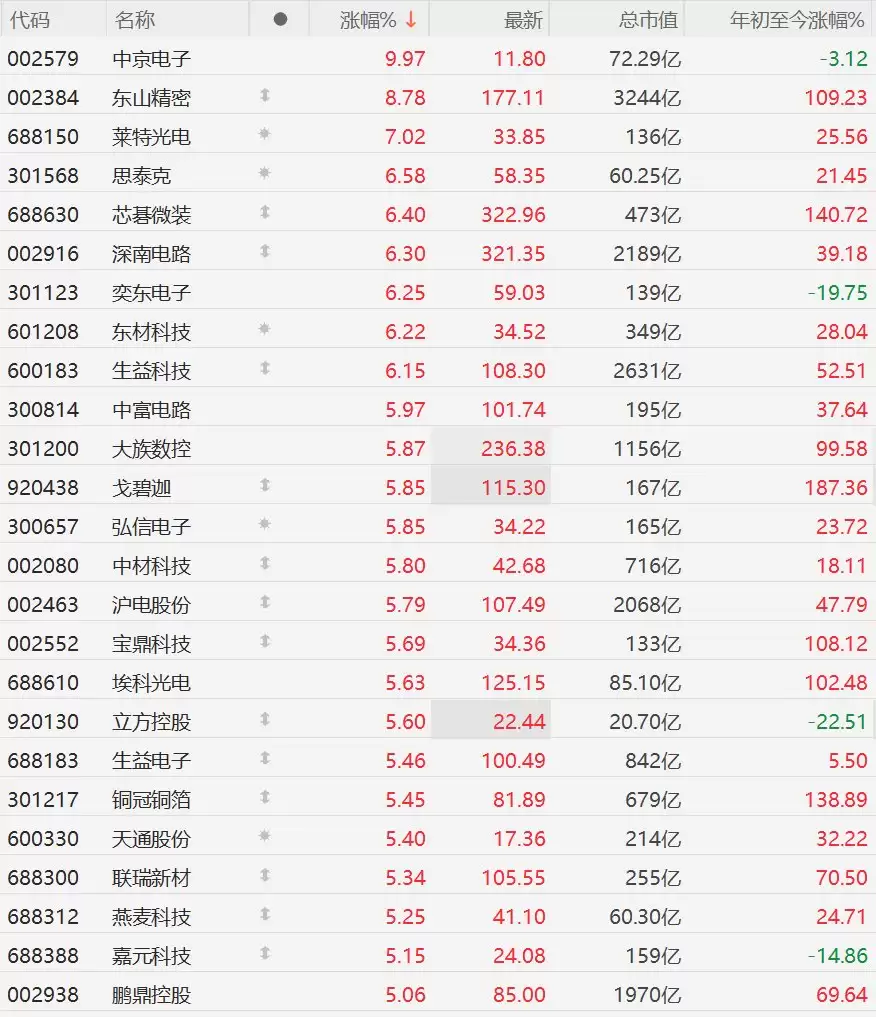Click the highlighted price 236.38 of 大族数控
The height and width of the screenshot is (1017, 876).
pyautogui.click(x=513, y=449)
